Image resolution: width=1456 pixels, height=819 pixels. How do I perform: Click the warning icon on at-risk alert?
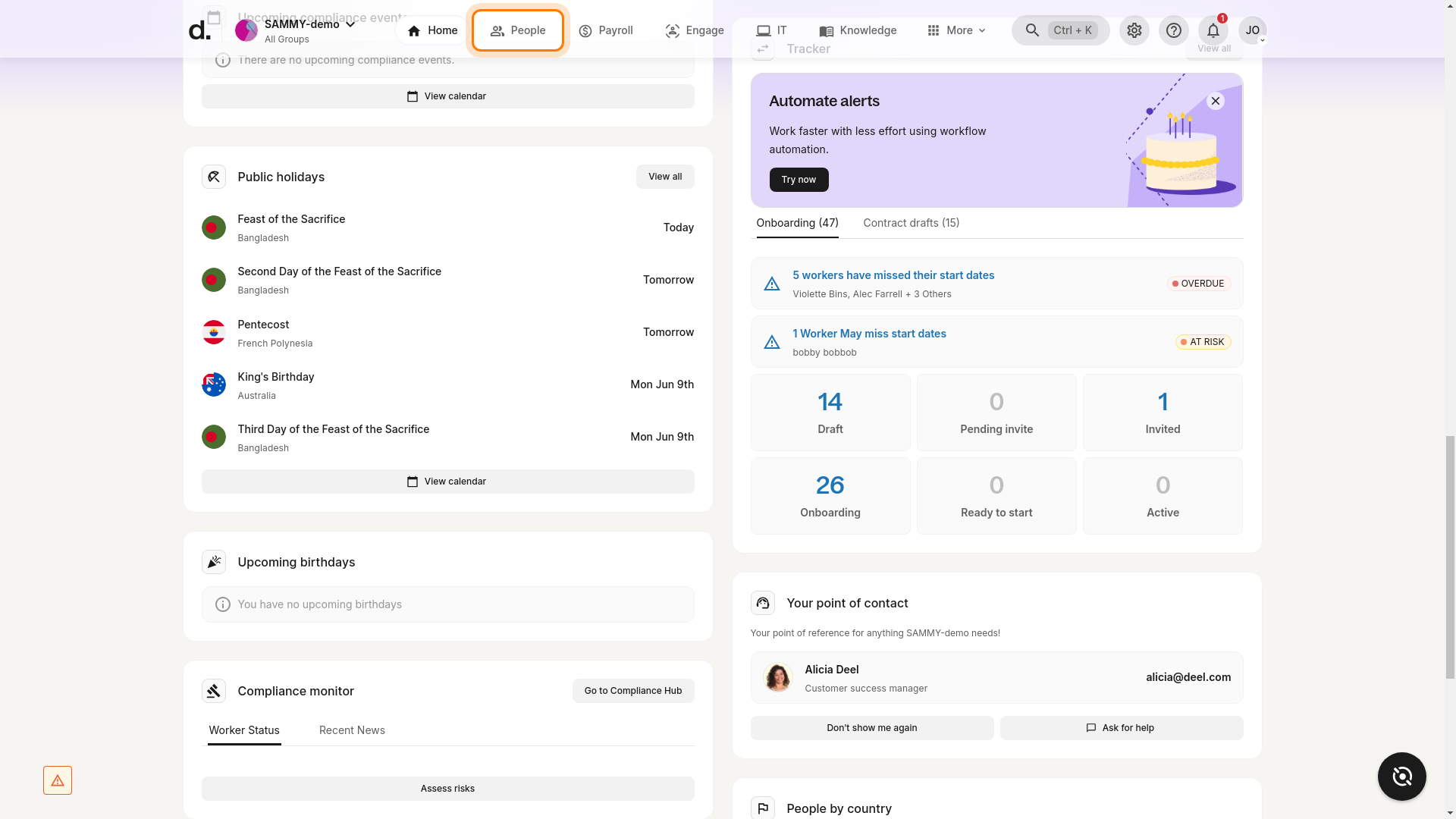(771, 342)
